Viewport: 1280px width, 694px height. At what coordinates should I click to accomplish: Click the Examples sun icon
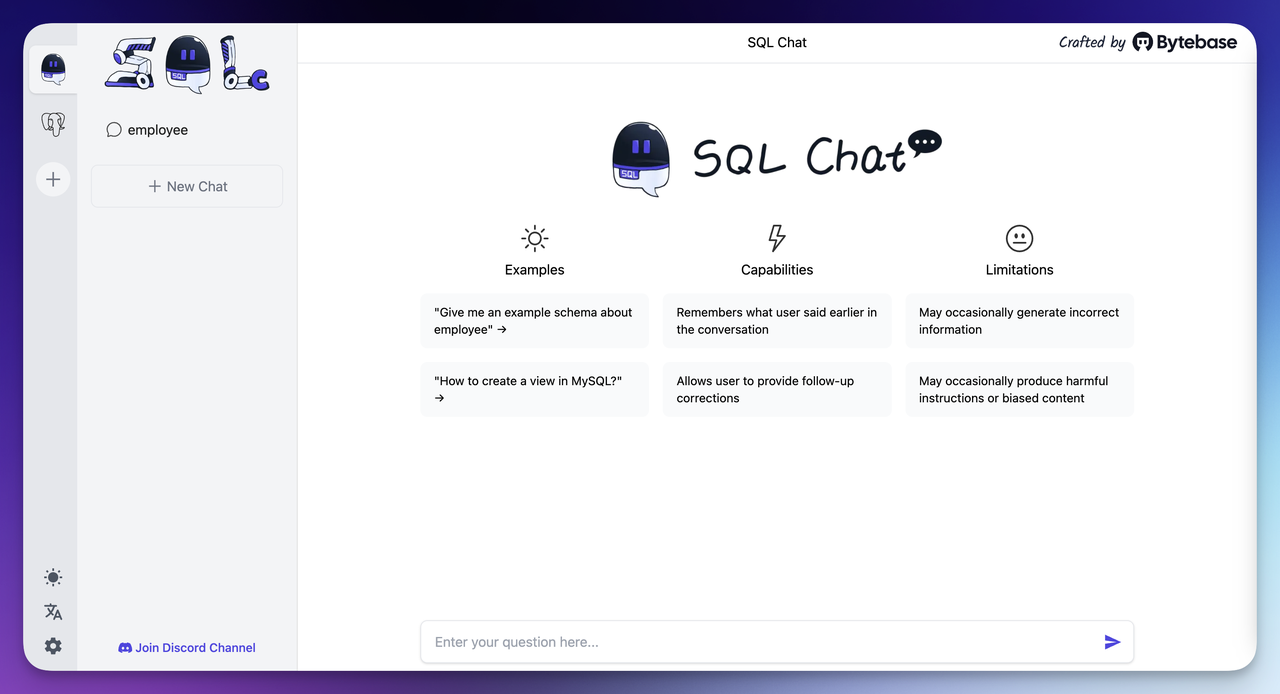535,238
